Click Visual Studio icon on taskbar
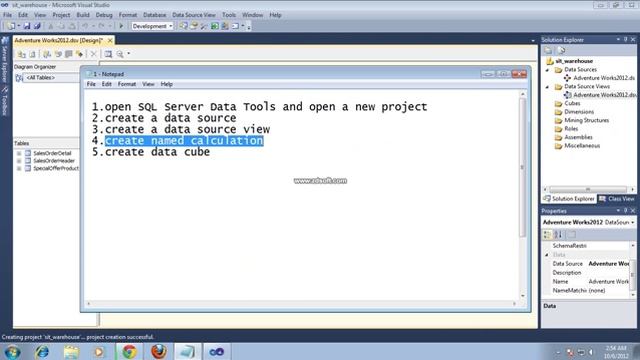The height and width of the screenshot is (360, 640). click(x=216, y=351)
